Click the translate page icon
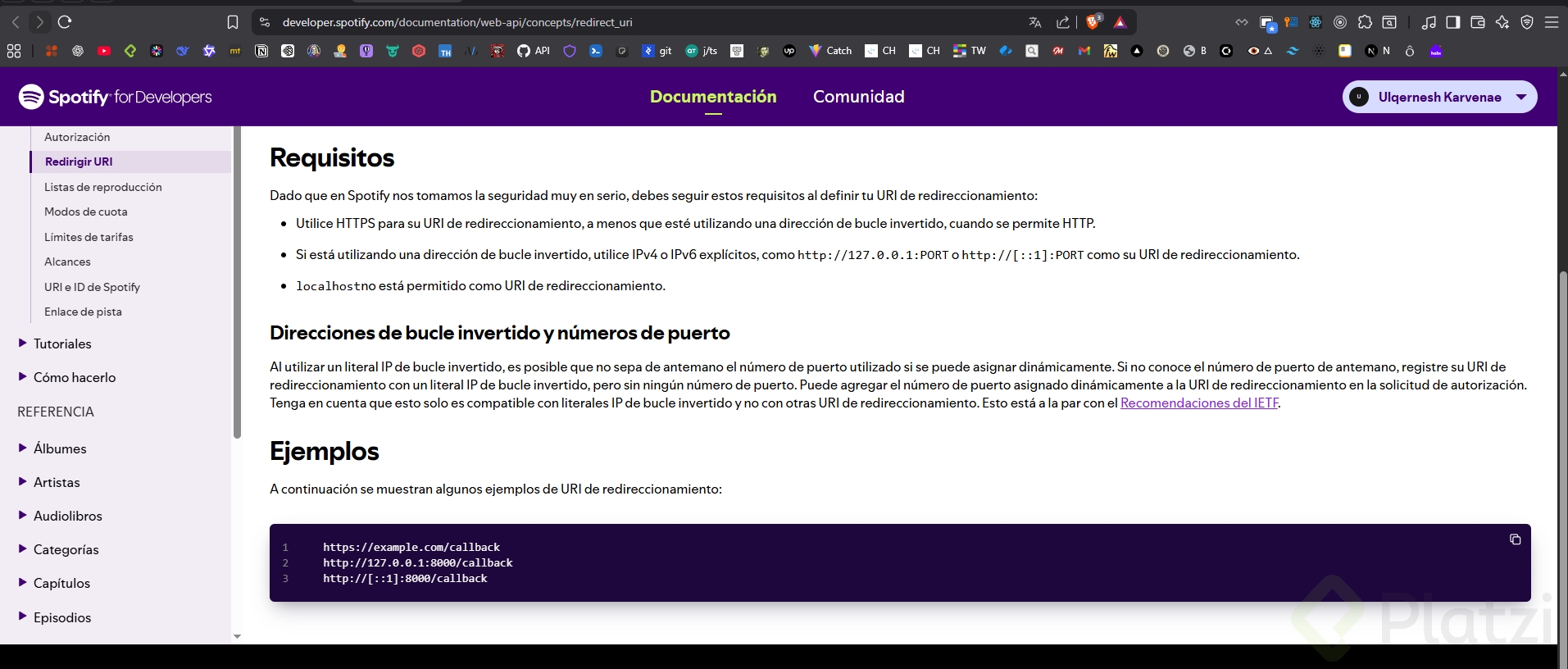 point(1035,22)
